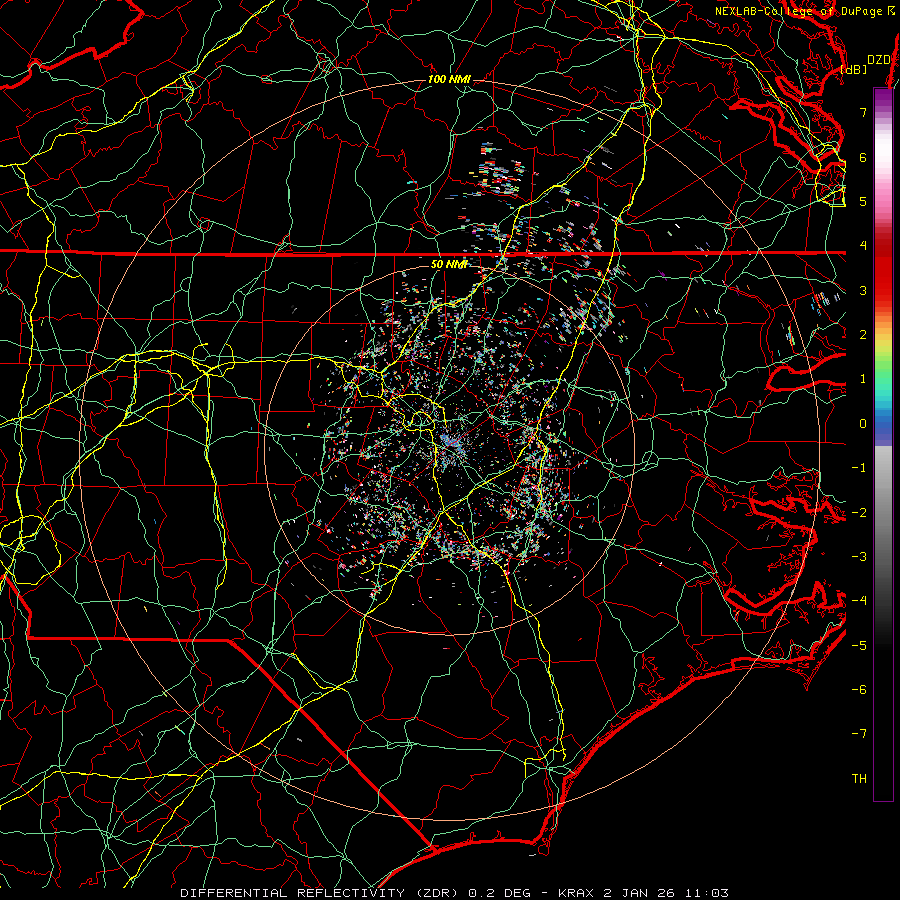Click the Differential Reflectivity KRAX caption text
The width and height of the screenshot is (900, 900).
[455, 893]
